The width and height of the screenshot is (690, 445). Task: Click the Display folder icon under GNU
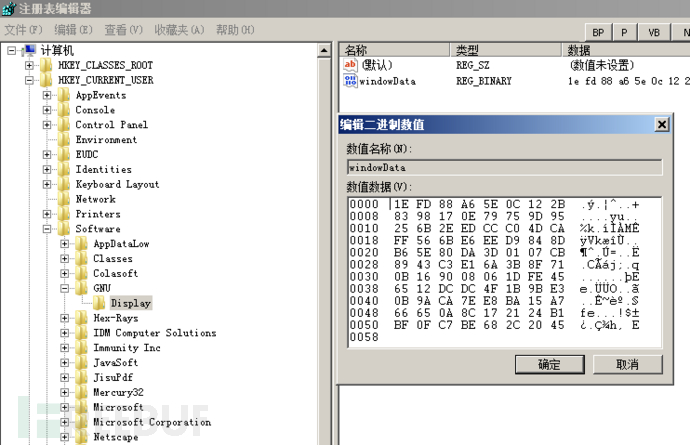101,303
